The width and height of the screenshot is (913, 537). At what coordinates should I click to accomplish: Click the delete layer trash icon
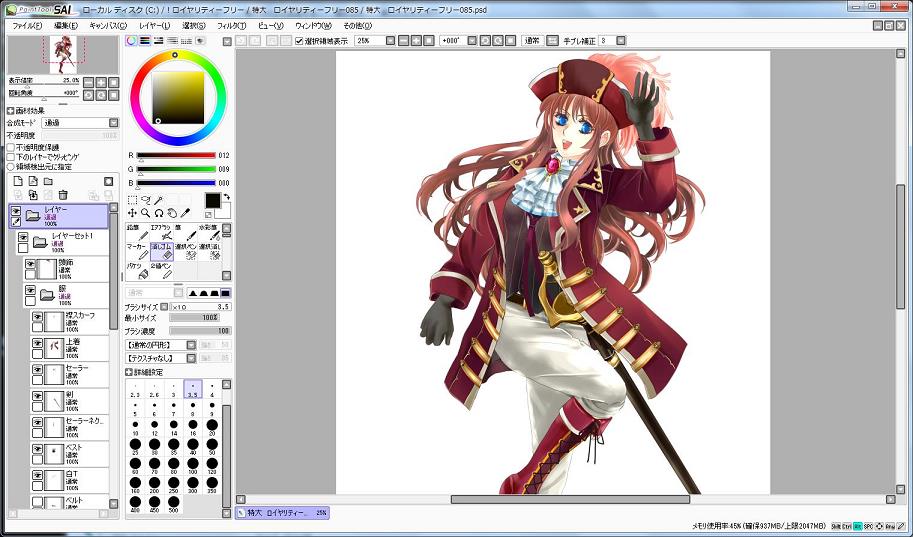[x=63, y=194]
